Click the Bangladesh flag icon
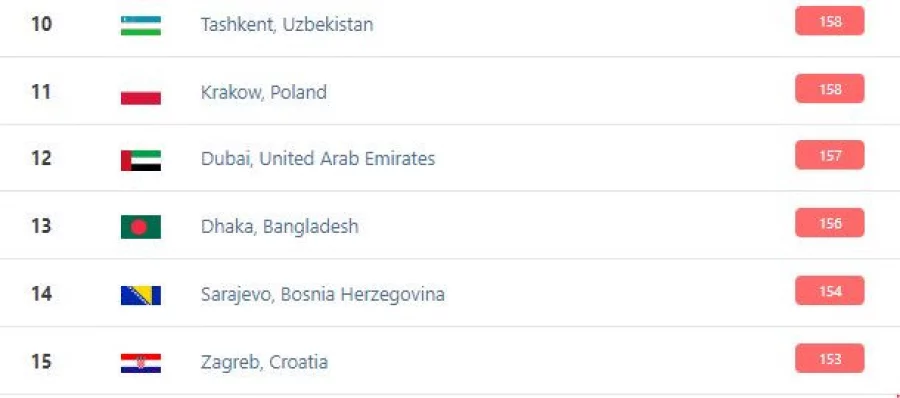The width and height of the screenshot is (900, 398). point(141,227)
